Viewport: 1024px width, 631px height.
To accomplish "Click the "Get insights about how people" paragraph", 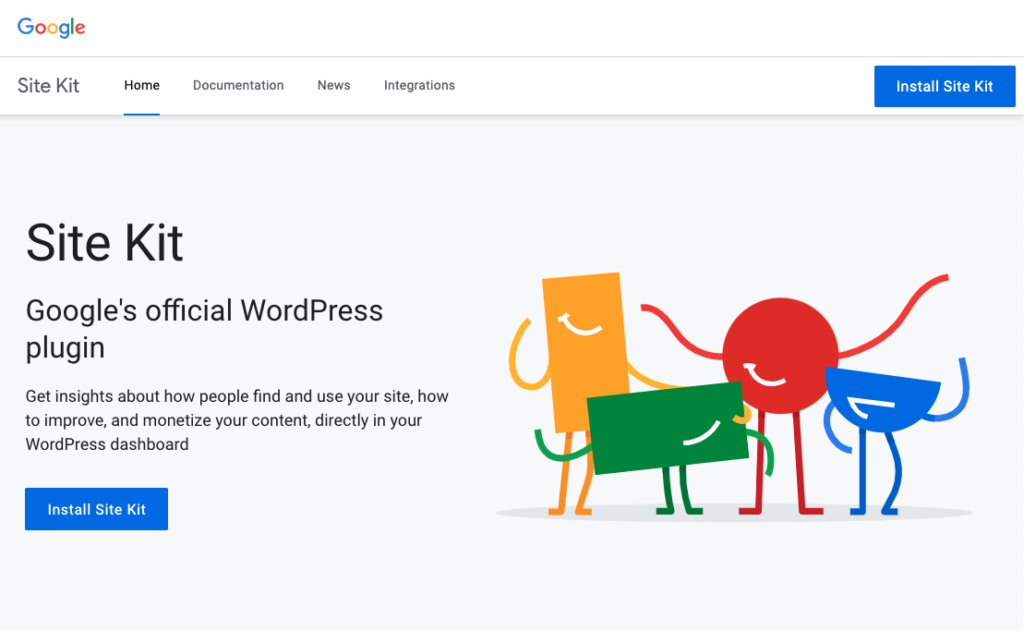I will (237, 420).
